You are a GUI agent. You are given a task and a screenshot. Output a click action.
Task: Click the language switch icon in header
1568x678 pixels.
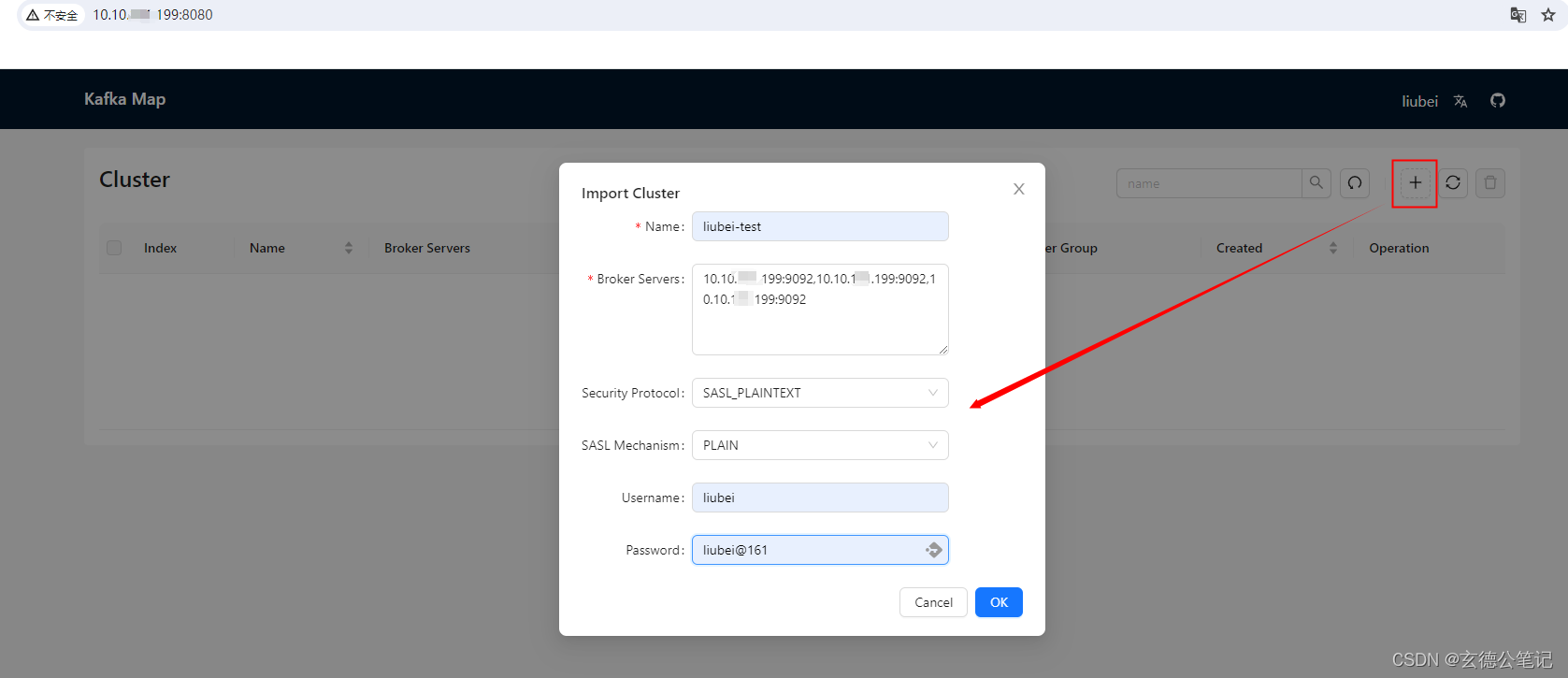pos(1460,101)
